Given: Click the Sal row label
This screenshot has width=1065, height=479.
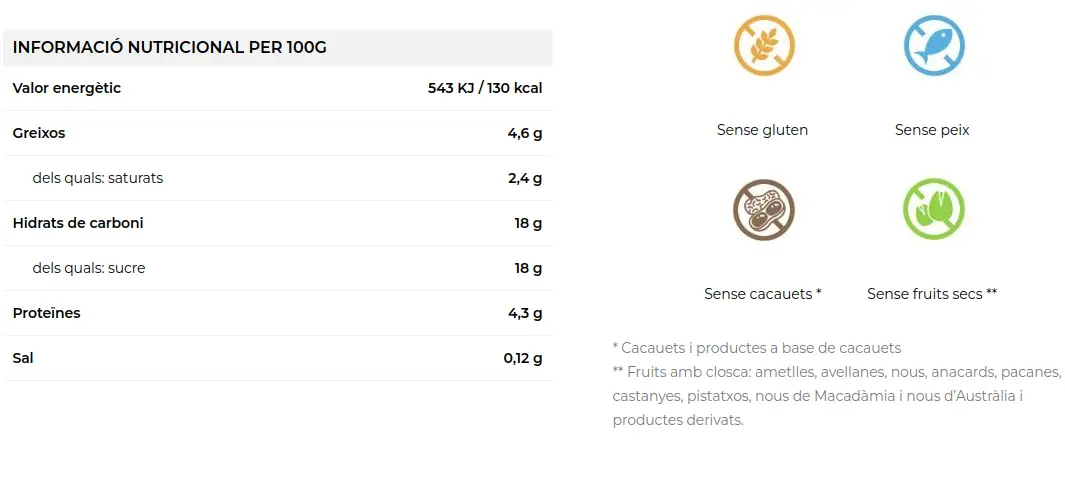Looking at the screenshot, I should 22,358.
